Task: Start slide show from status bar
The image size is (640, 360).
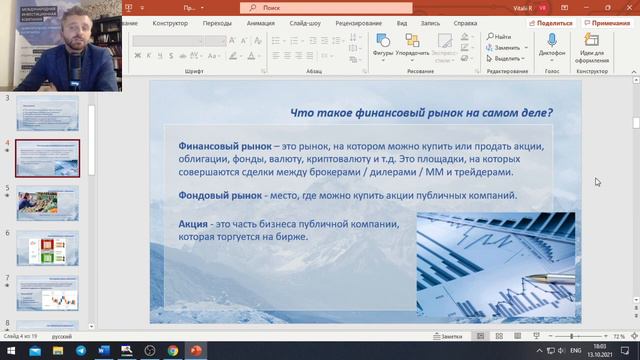Action: click(x=536, y=336)
